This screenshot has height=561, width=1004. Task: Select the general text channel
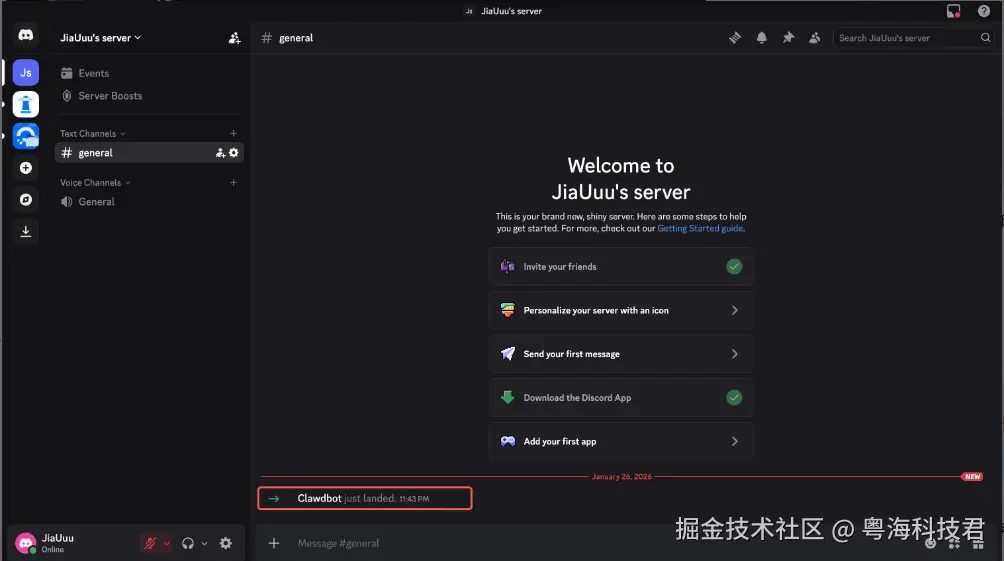coord(149,152)
